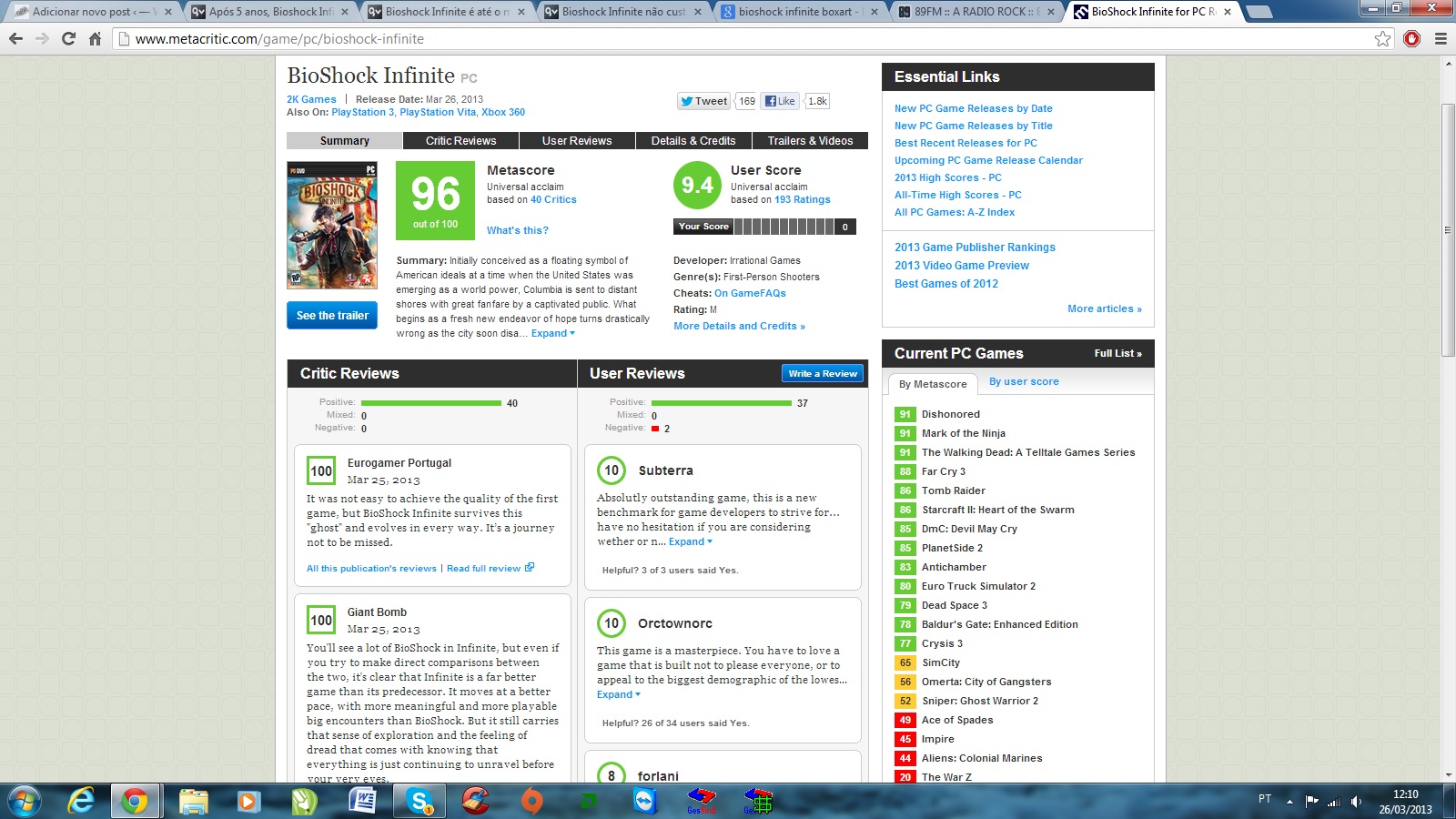Click the Facebook Like button
The width and height of the screenshot is (1456, 819).
tap(780, 101)
